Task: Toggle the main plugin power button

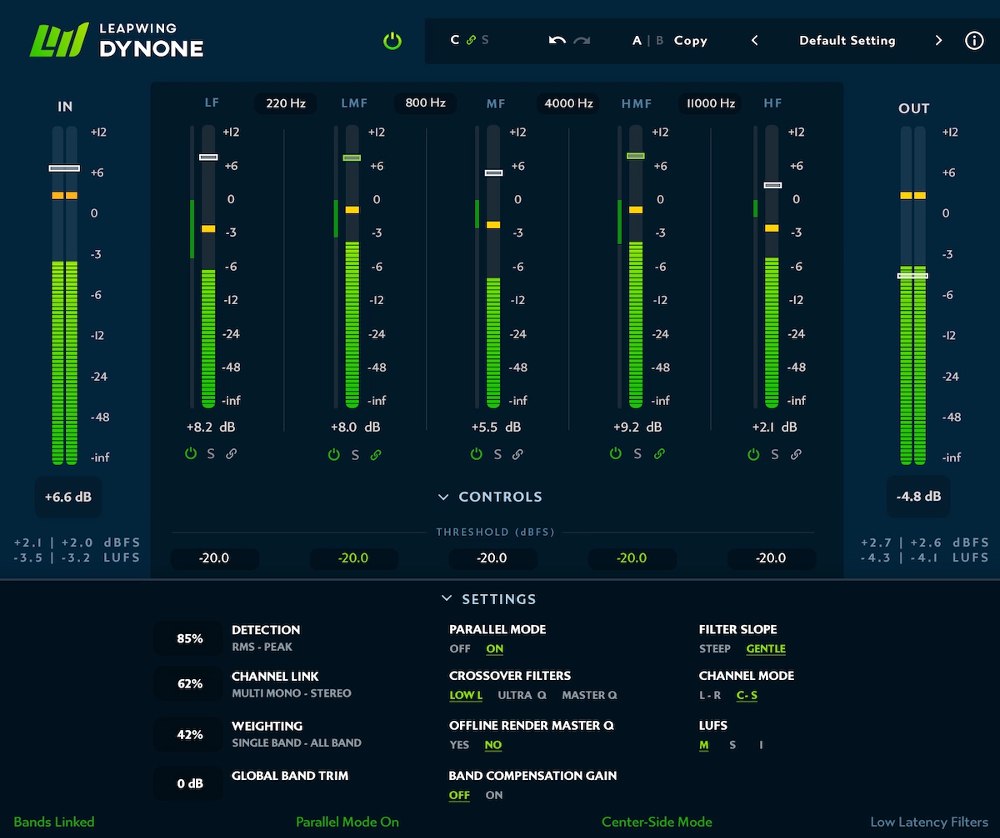Action: tap(391, 40)
